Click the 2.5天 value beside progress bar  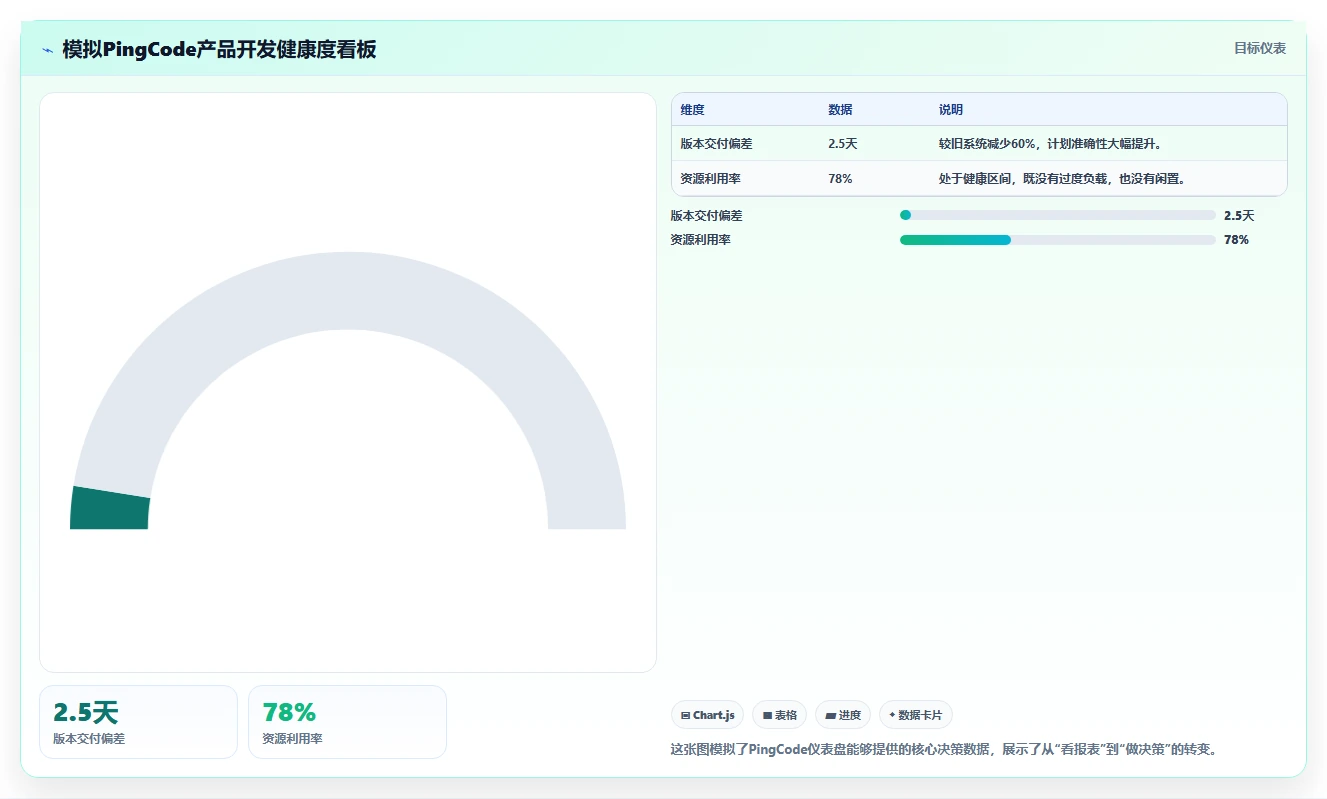point(1239,215)
